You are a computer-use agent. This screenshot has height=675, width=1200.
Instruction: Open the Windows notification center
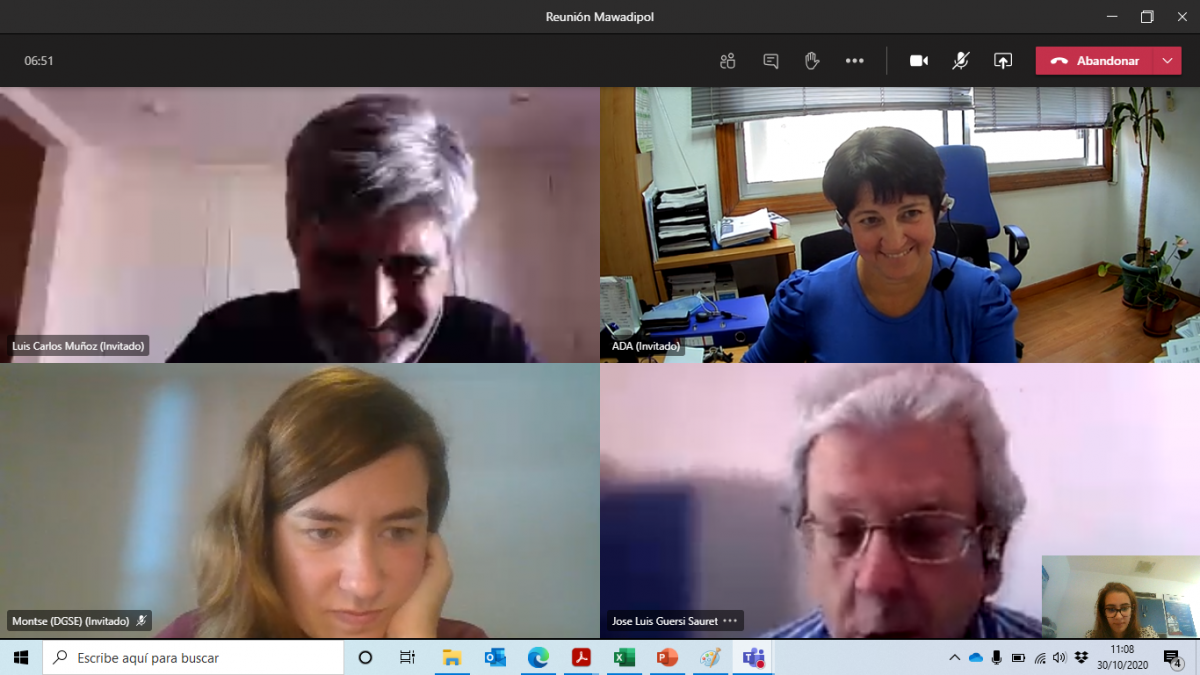click(1172, 657)
